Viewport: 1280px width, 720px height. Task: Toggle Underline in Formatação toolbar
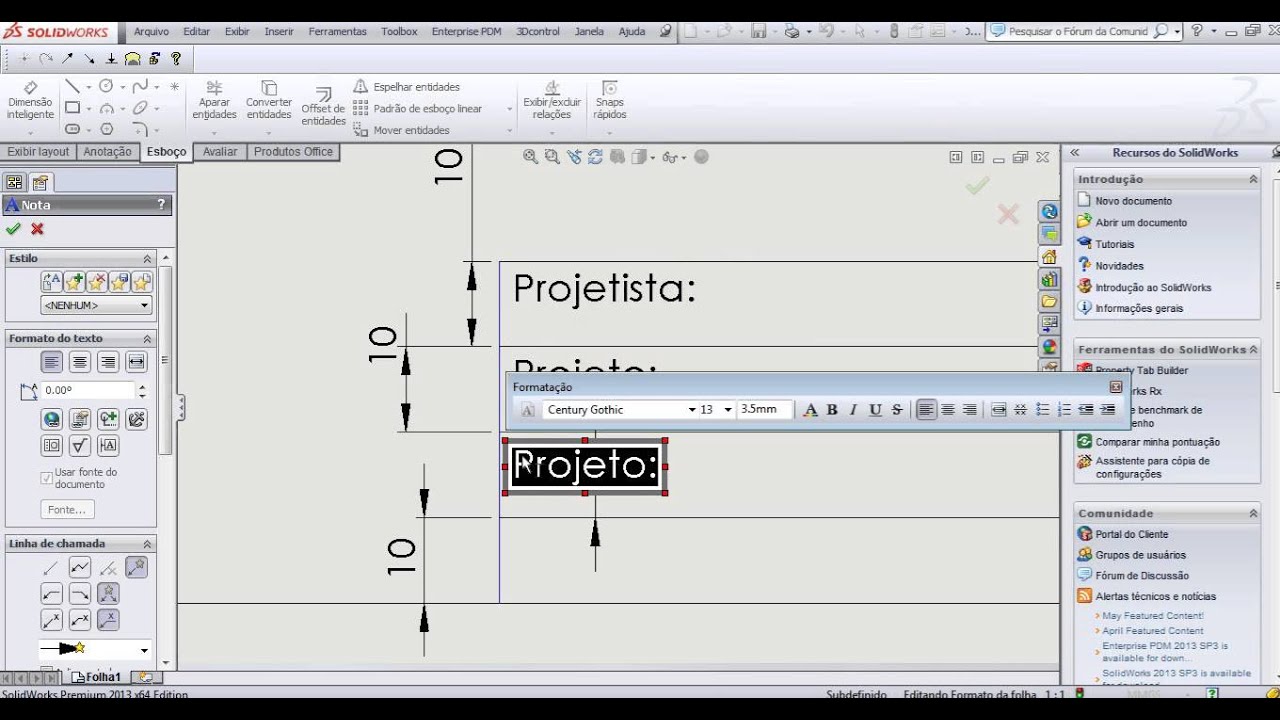[875, 409]
